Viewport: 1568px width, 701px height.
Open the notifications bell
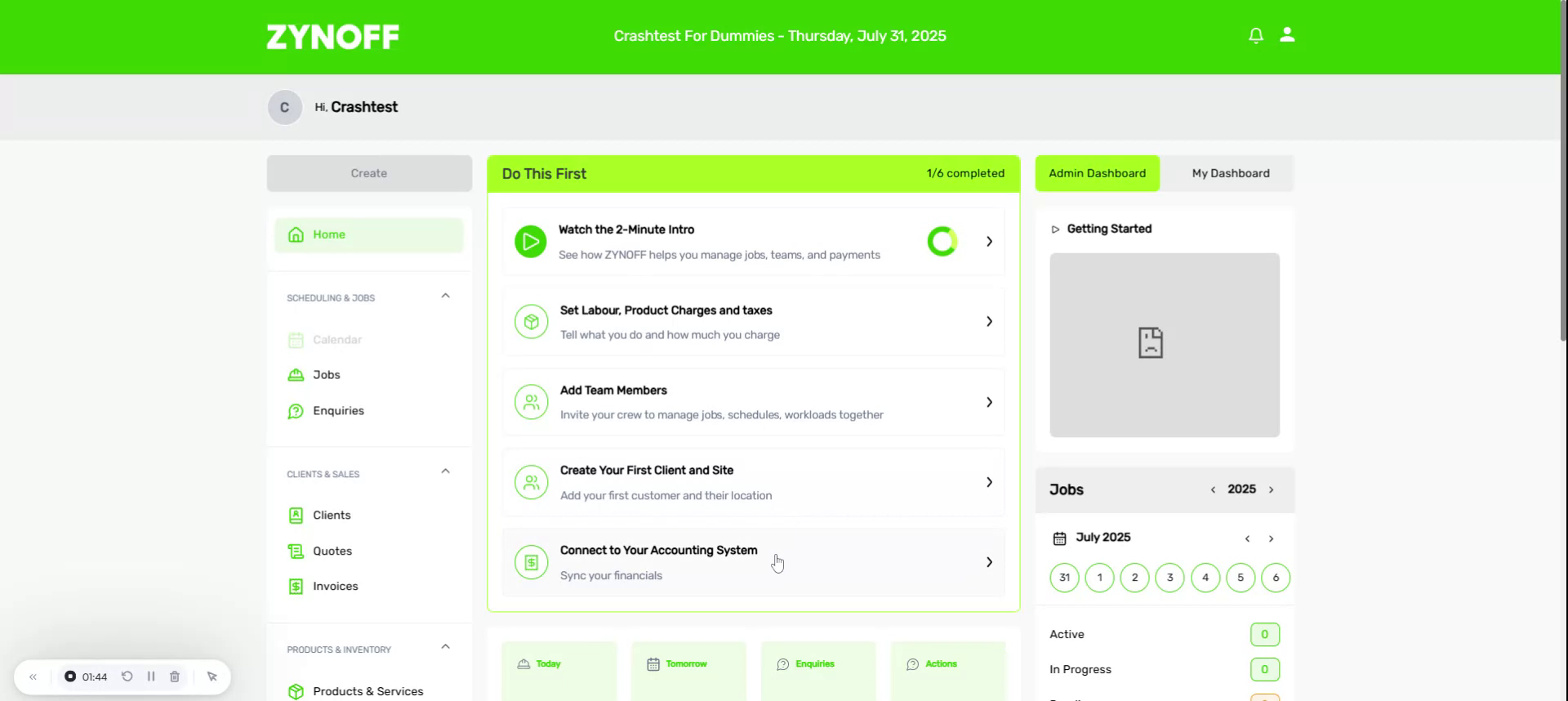click(x=1256, y=35)
